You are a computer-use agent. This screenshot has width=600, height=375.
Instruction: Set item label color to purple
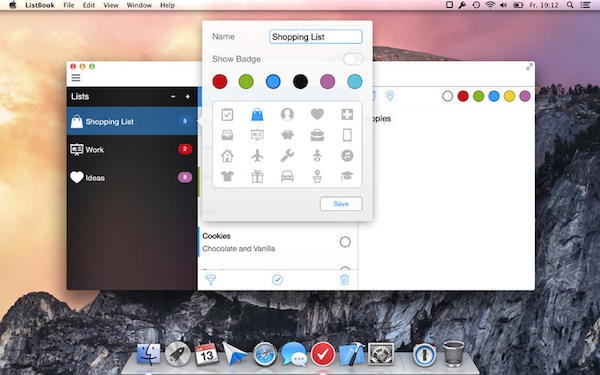(525, 96)
